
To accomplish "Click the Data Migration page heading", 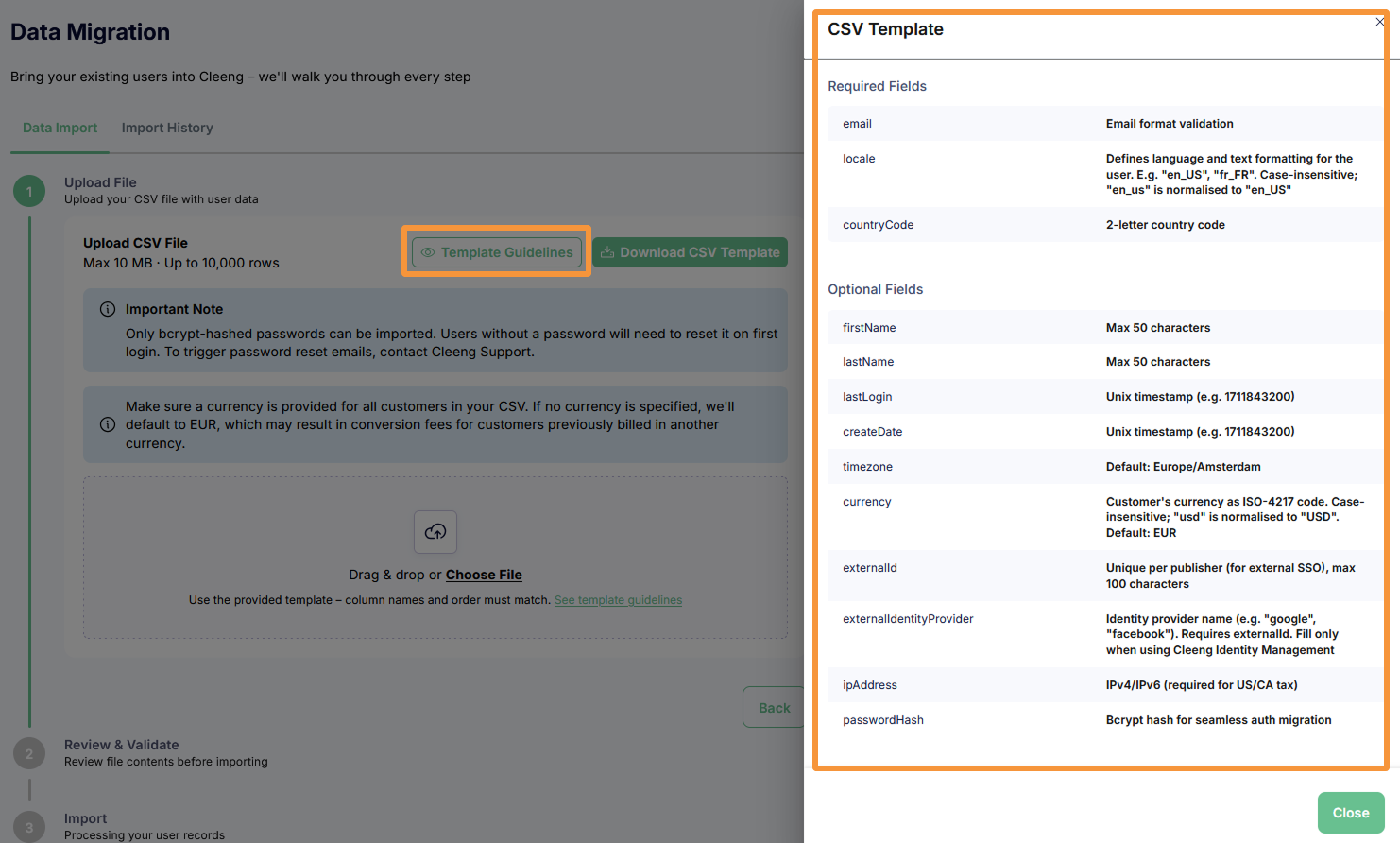I will [x=90, y=32].
